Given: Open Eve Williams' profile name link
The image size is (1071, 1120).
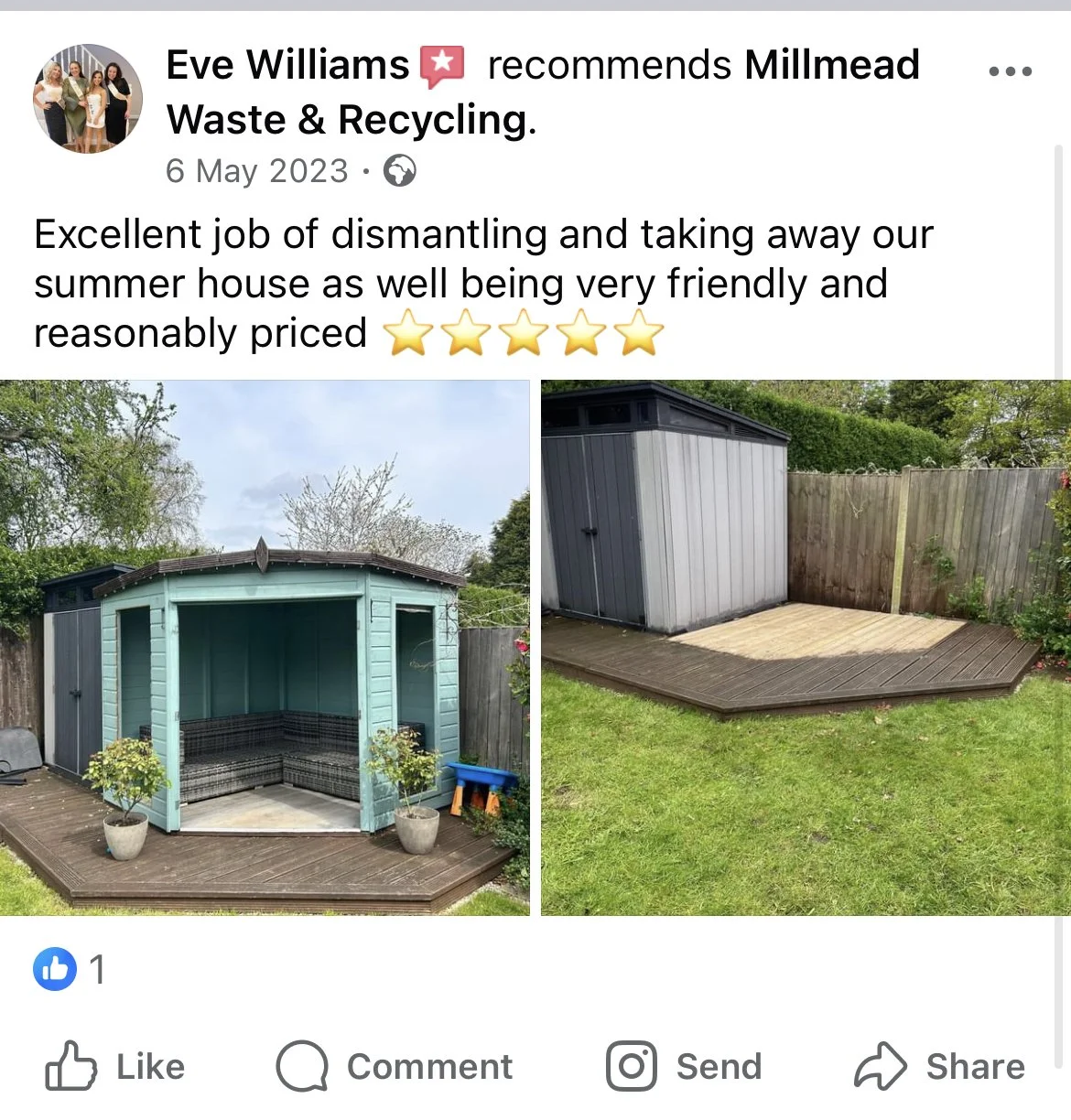Looking at the screenshot, I should [287, 65].
